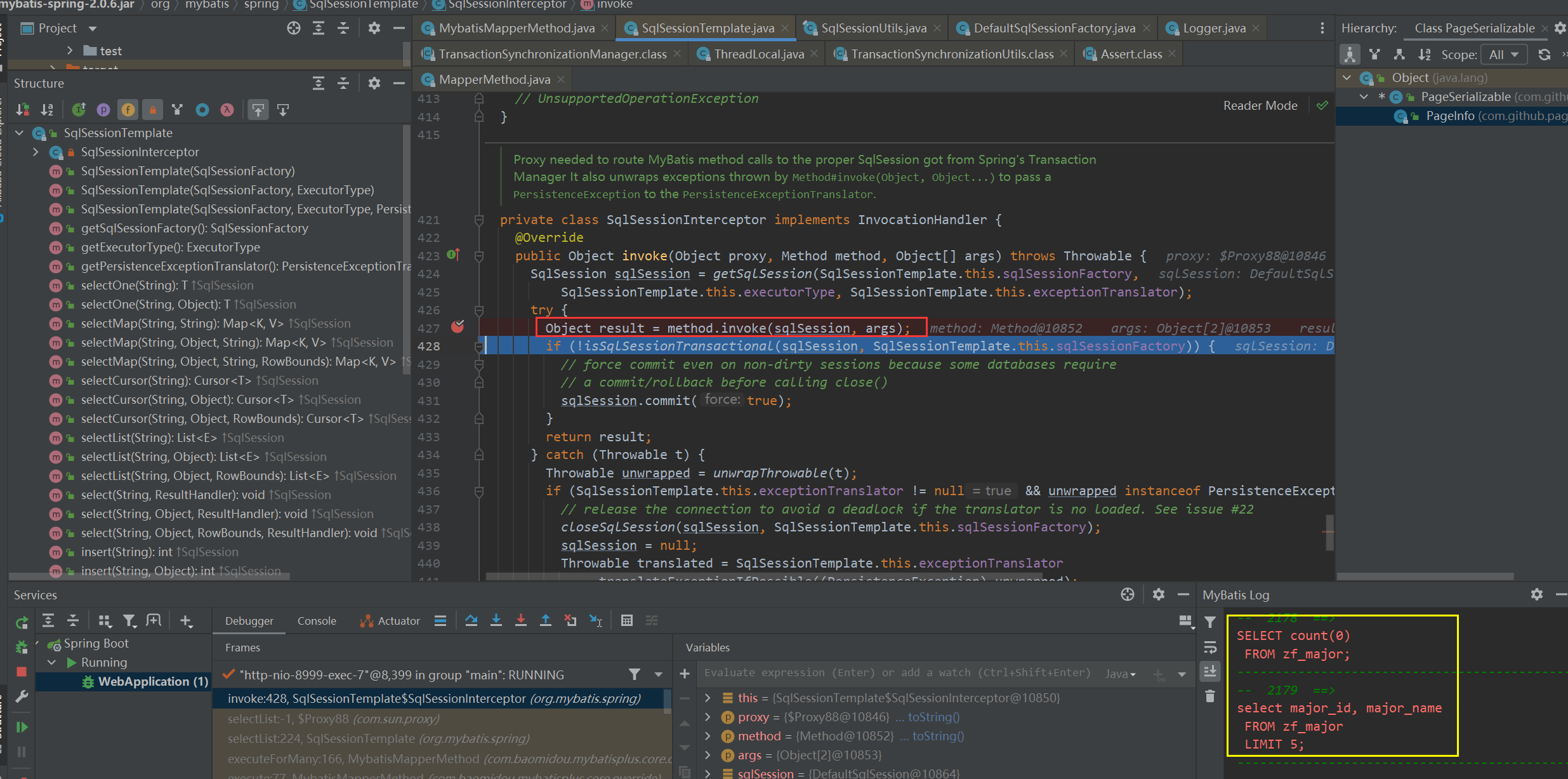Toggle Show Lambdas filter in Structure

pos(227,110)
